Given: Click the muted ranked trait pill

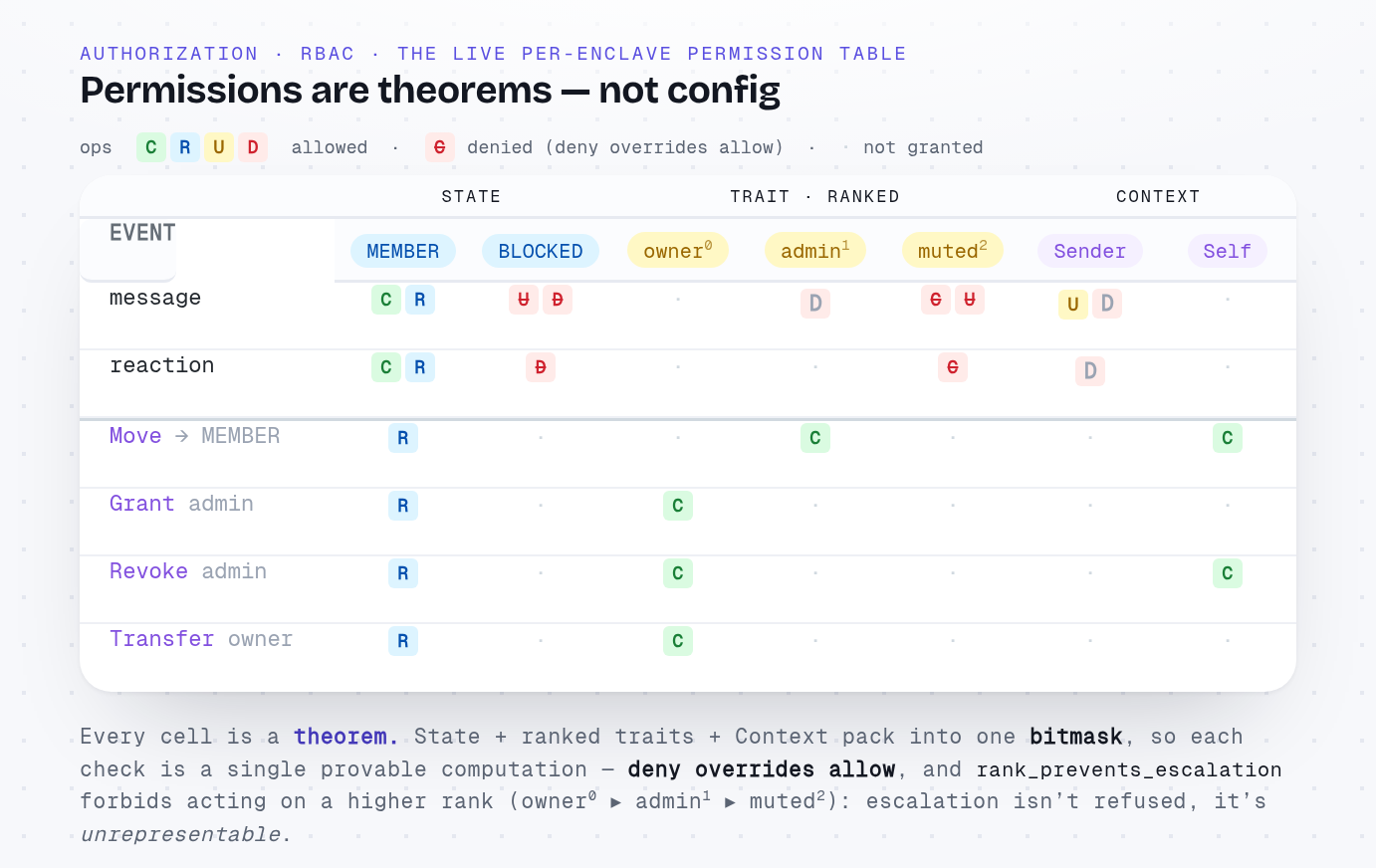Looking at the screenshot, I should (953, 250).
